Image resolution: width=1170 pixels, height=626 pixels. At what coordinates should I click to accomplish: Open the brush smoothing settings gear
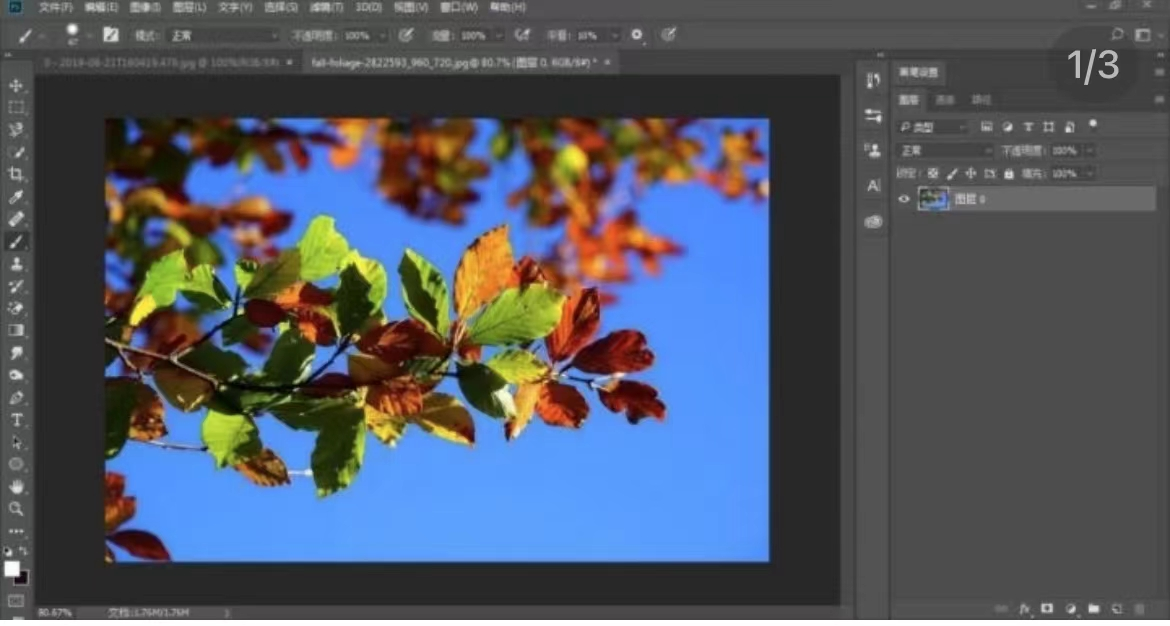click(636, 35)
